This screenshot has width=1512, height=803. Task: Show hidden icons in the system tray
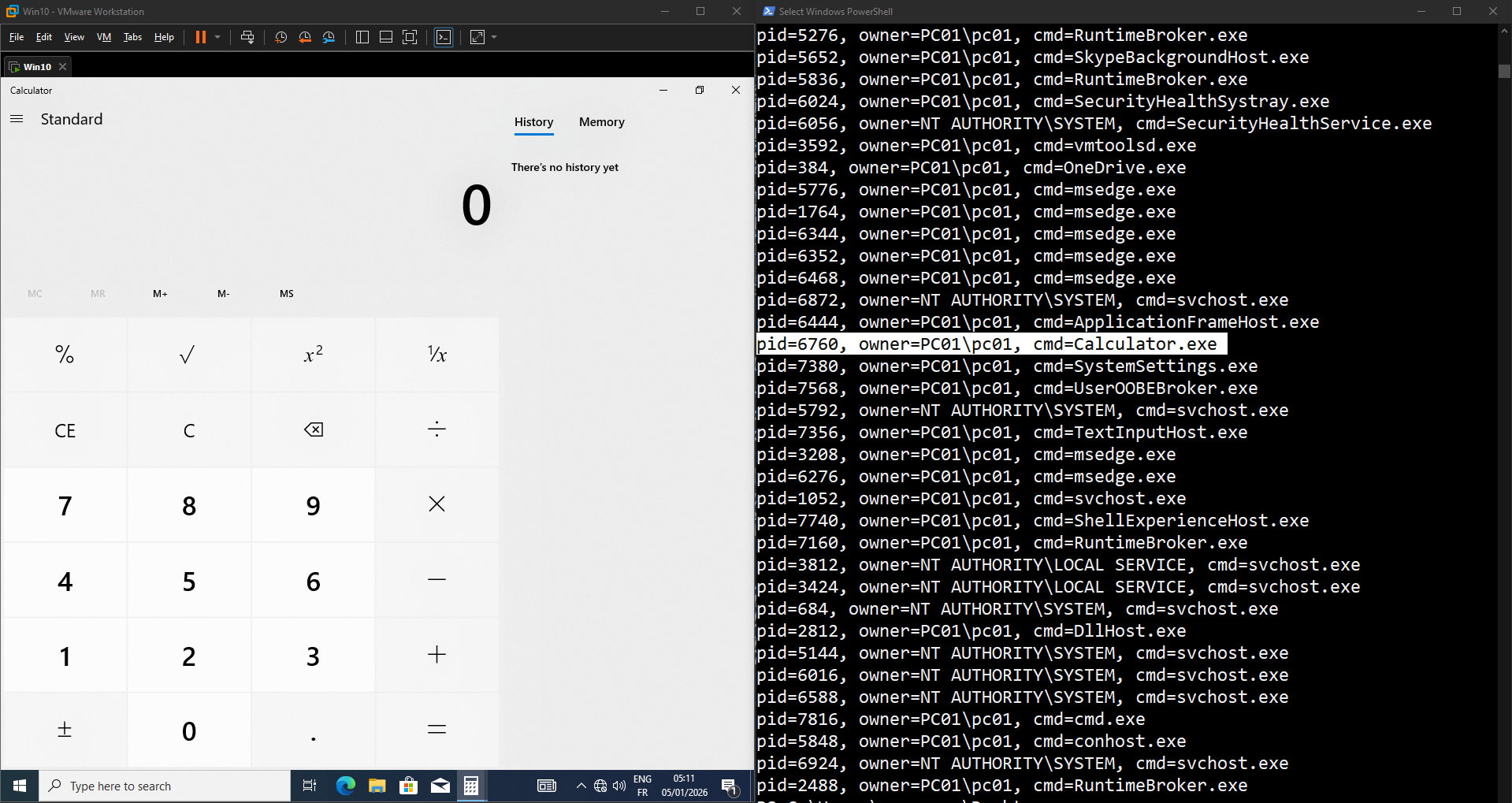(581, 786)
